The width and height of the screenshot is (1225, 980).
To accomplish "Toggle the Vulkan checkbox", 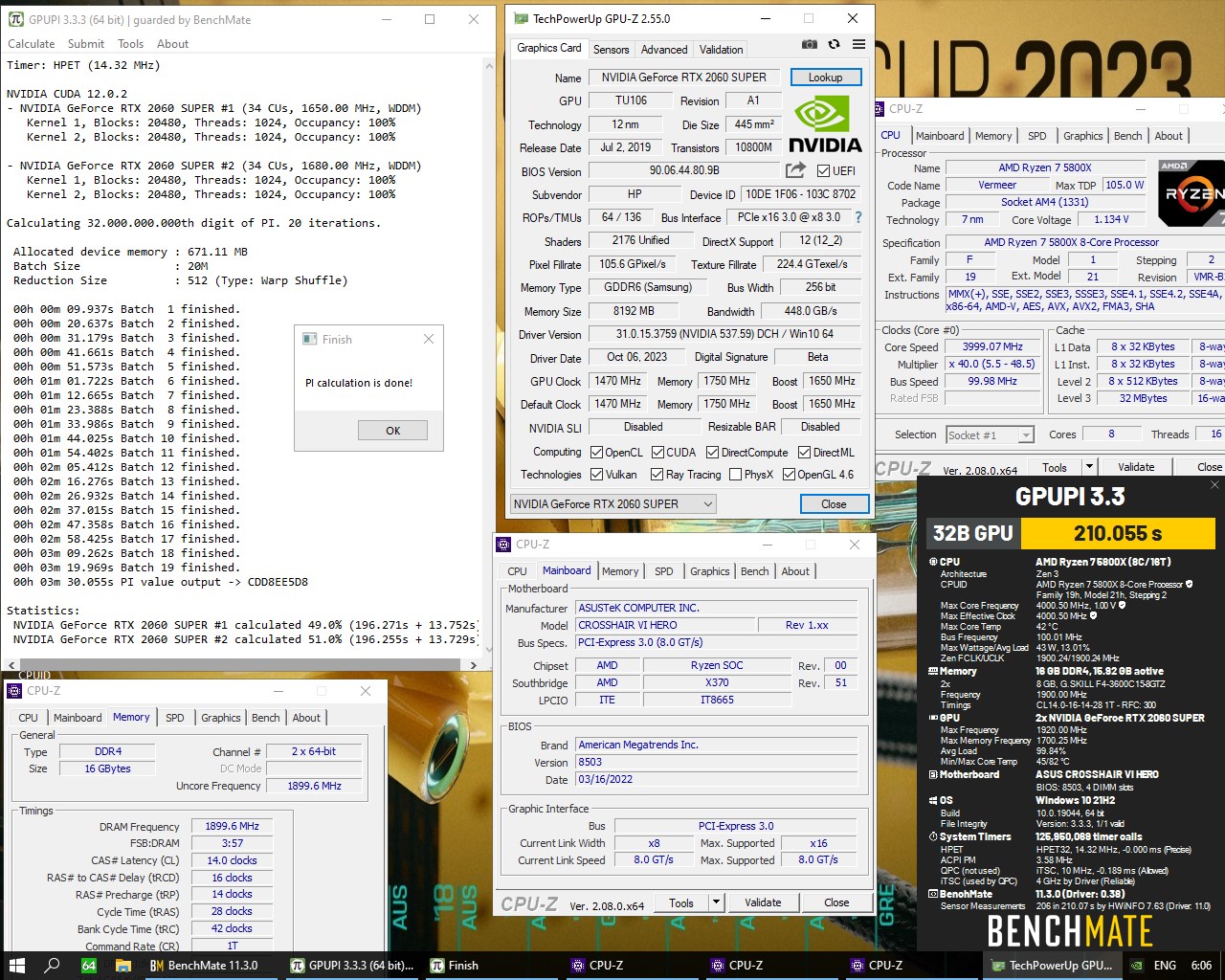I will click(596, 475).
